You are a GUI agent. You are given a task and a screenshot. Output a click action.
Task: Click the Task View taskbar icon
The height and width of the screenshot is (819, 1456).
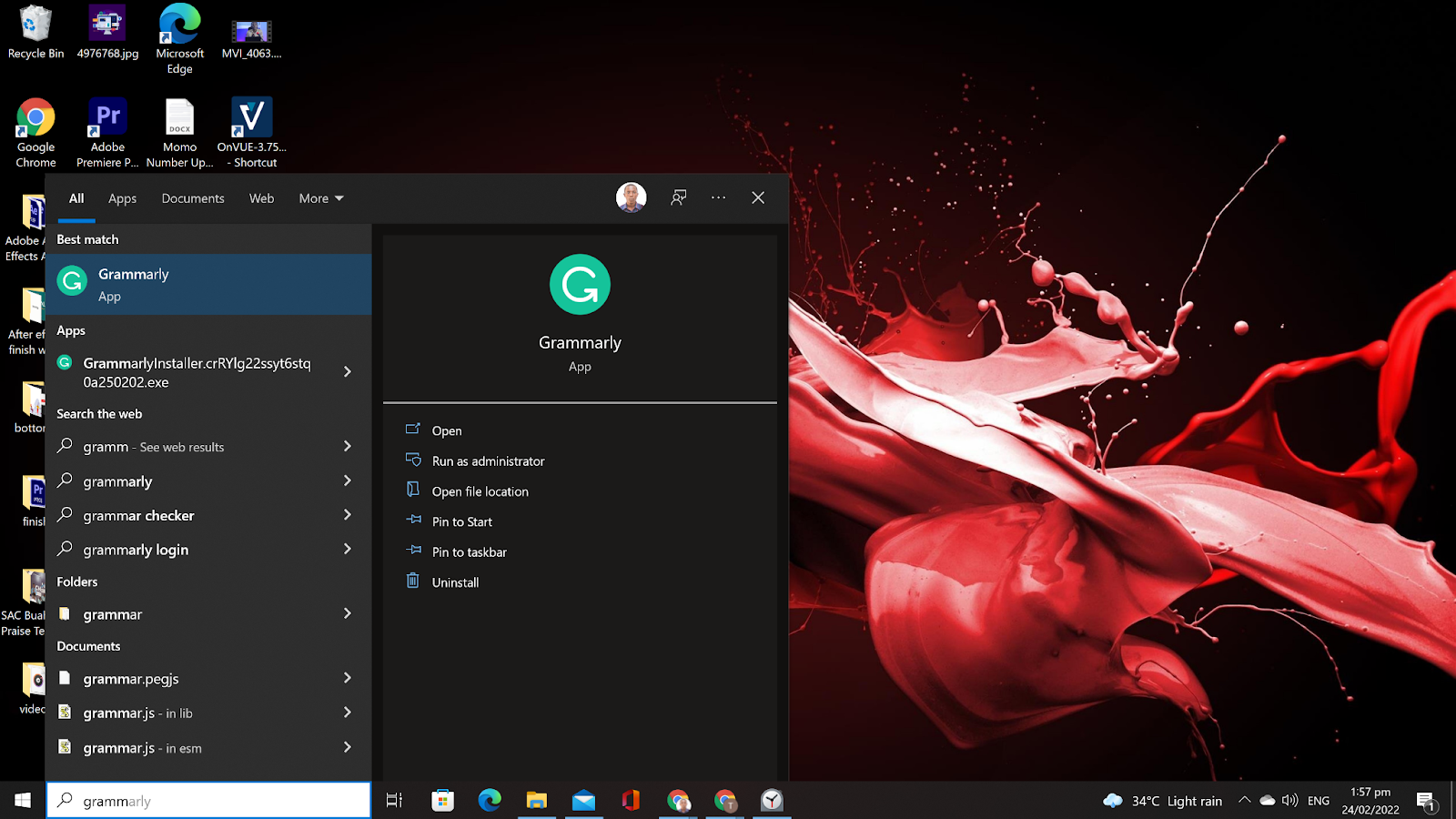394,801
